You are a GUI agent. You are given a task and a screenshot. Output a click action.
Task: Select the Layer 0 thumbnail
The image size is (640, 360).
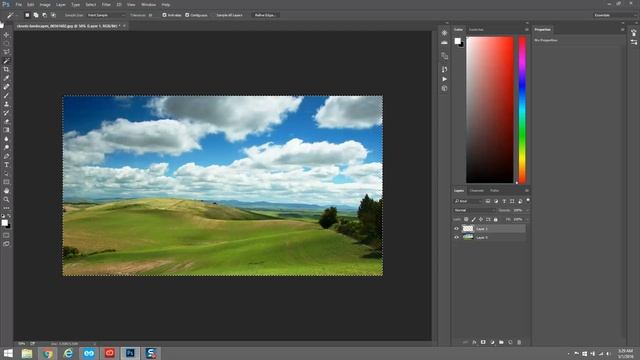click(468, 237)
